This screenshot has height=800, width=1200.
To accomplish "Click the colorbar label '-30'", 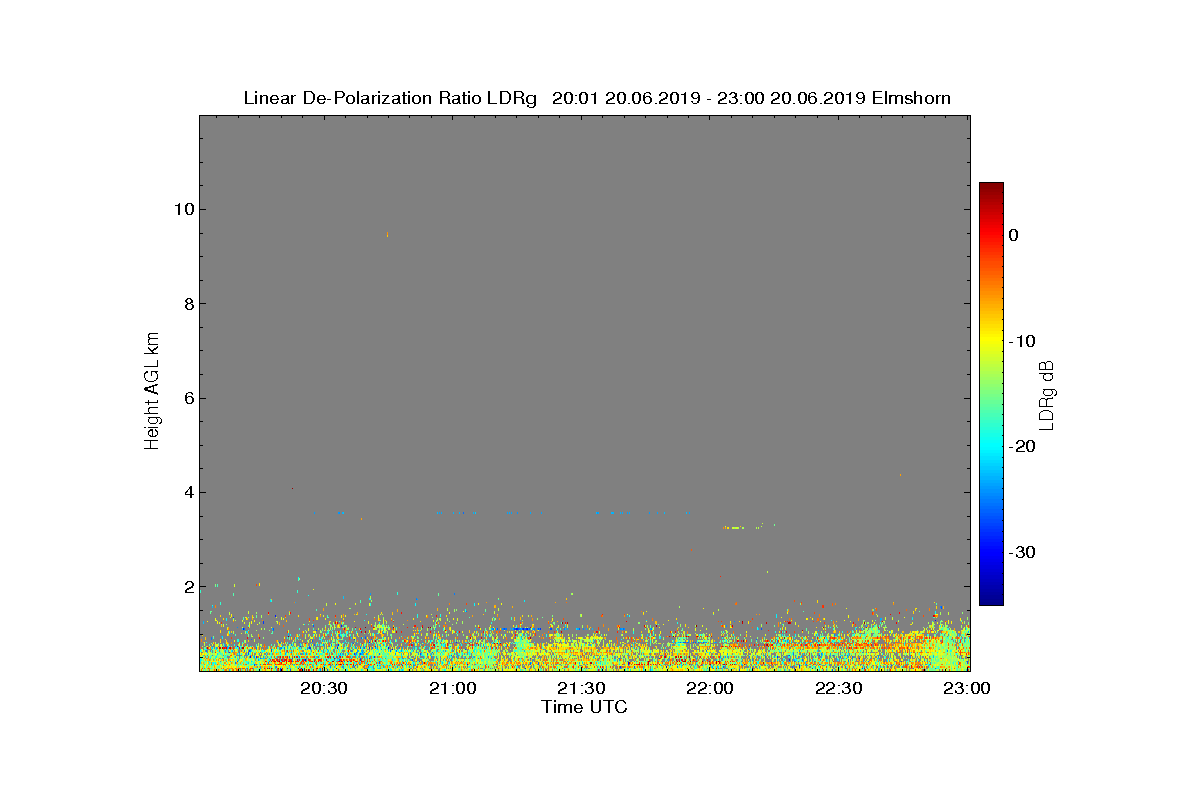I will tap(1021, 553).
